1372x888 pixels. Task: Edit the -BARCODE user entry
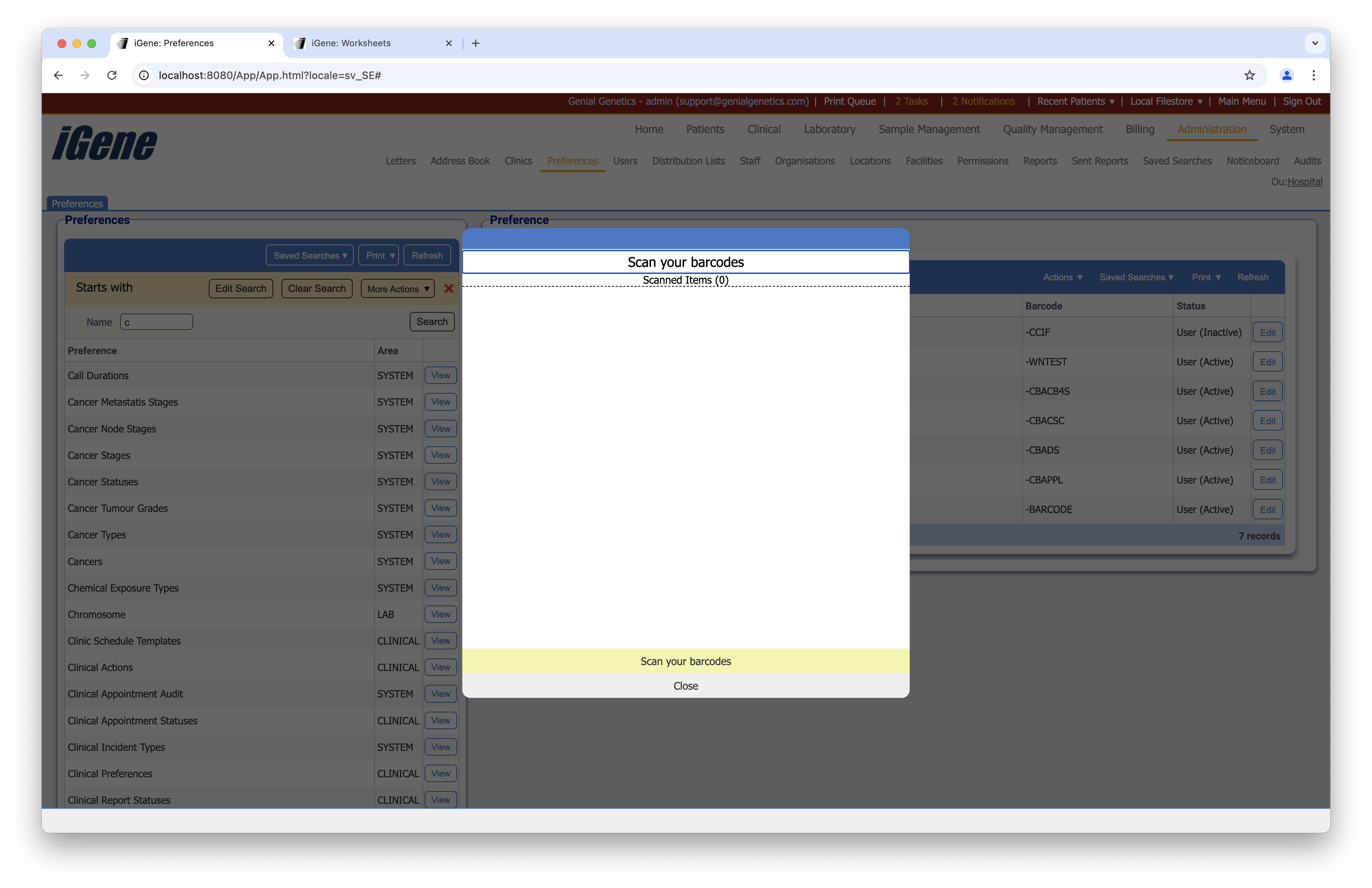point(1267,509)
